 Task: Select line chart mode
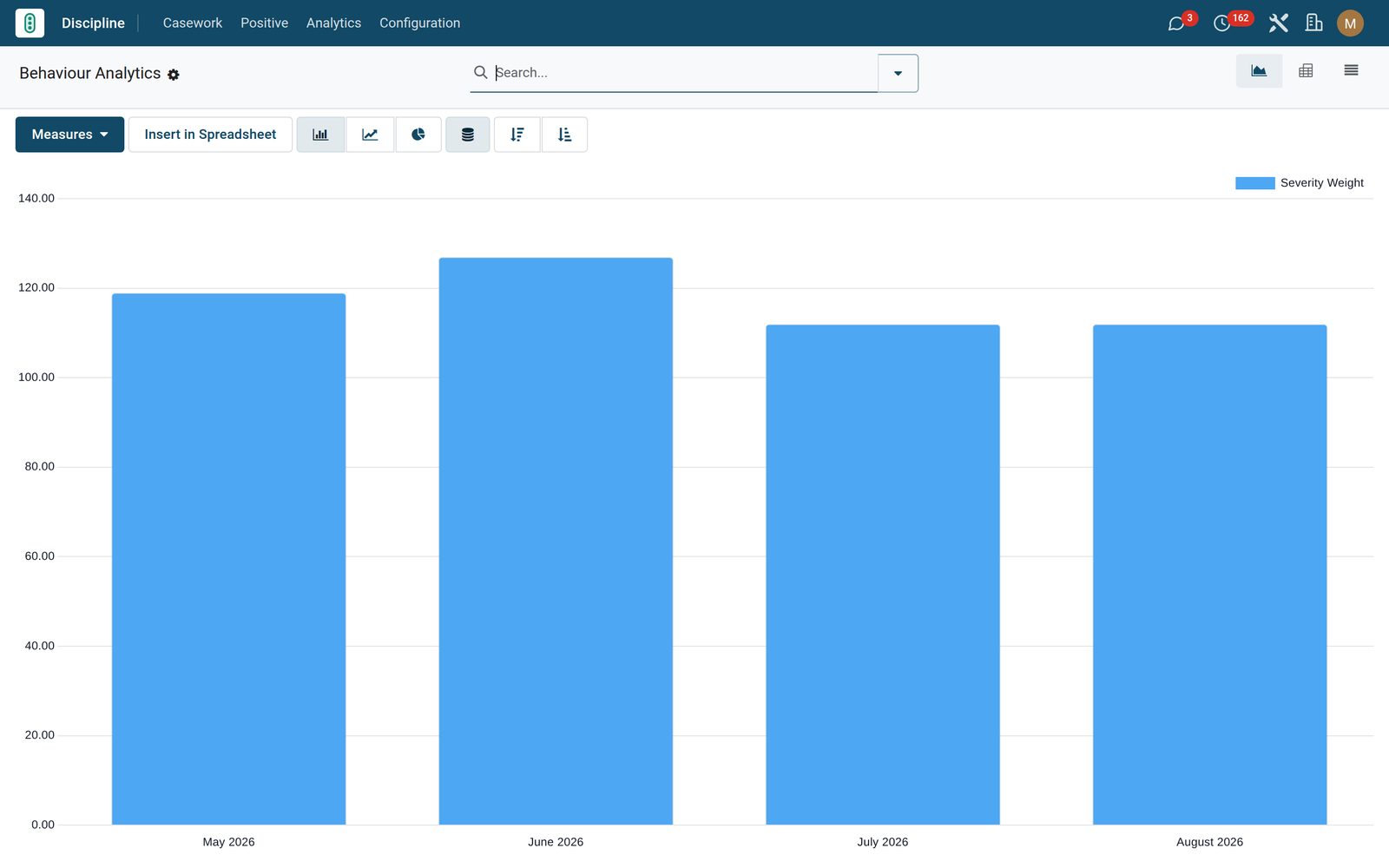tap(370, 135)
